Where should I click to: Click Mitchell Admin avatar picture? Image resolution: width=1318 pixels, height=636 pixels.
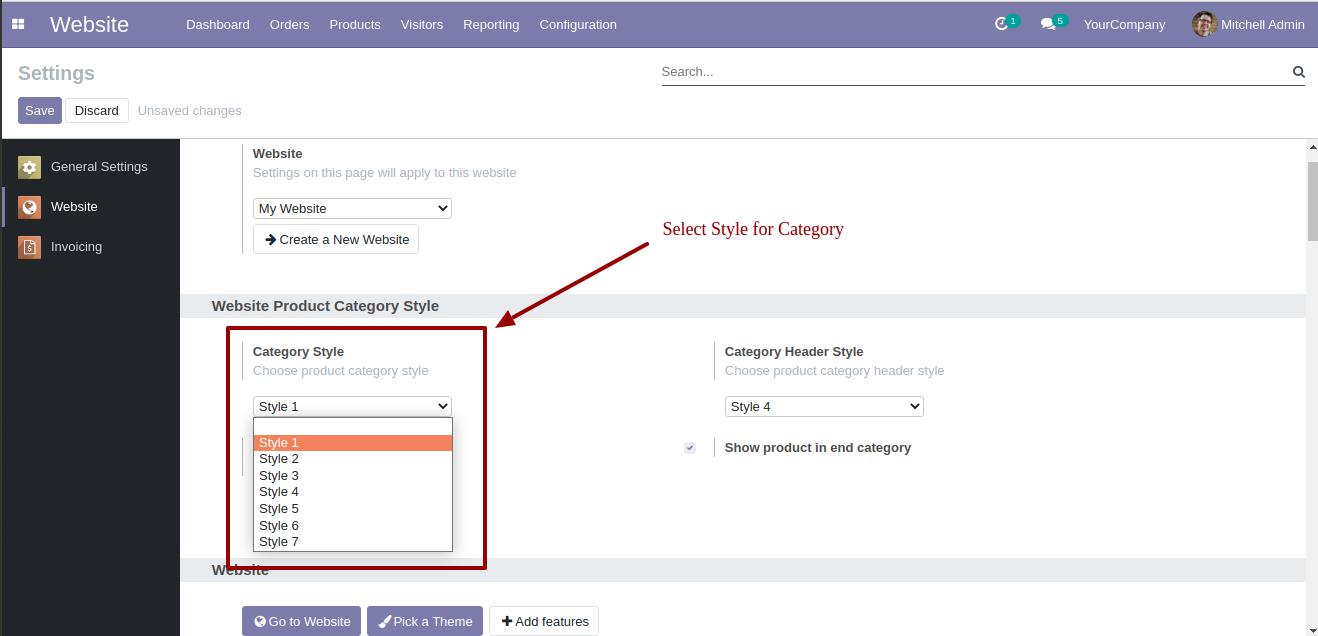[x=1204, y=24]
